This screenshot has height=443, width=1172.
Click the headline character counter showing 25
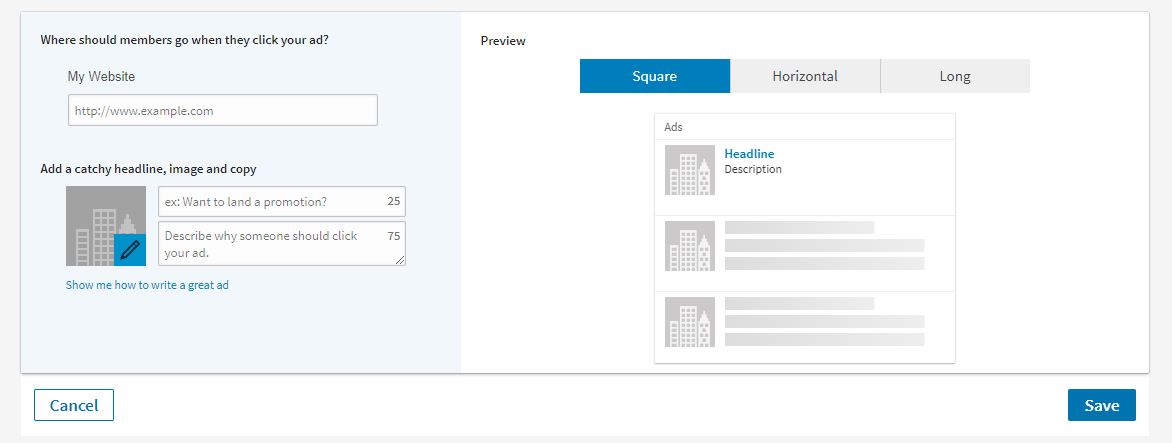pyautogui.click(x=394, y=202)
